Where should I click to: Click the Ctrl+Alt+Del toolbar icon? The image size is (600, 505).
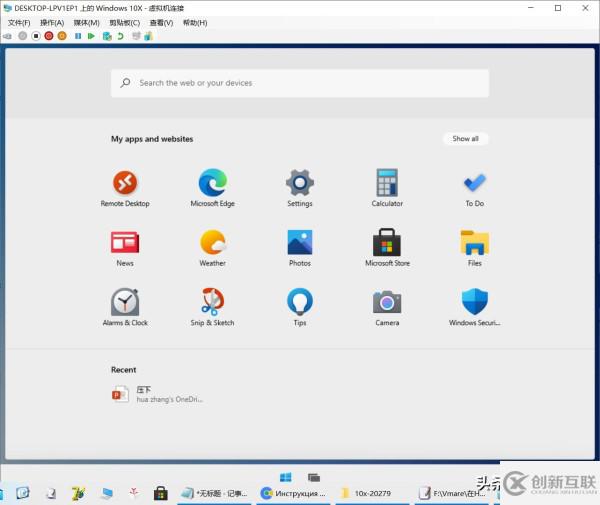(x=7, y=36)
